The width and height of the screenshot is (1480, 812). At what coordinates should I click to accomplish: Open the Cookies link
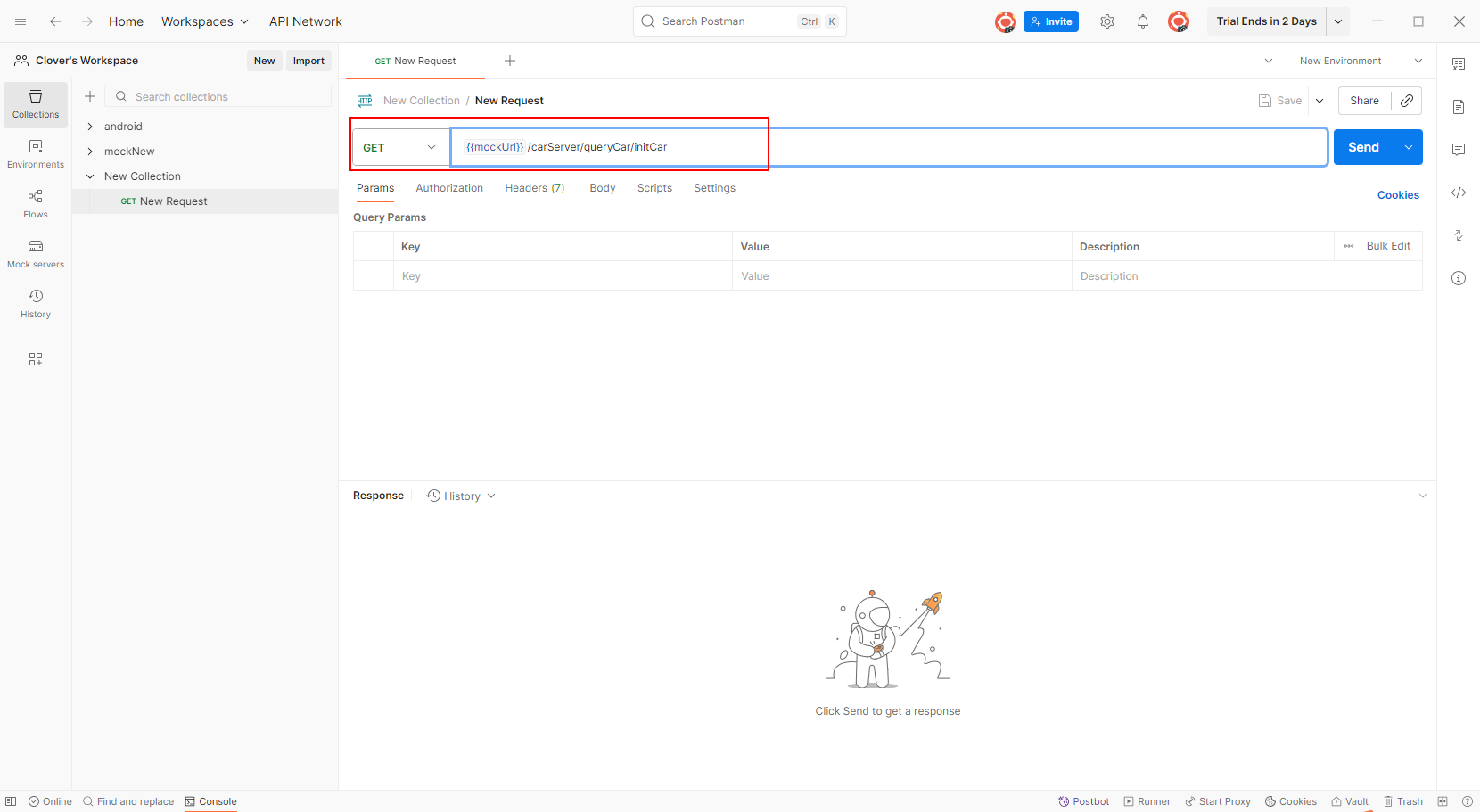tap(1398, 195)
